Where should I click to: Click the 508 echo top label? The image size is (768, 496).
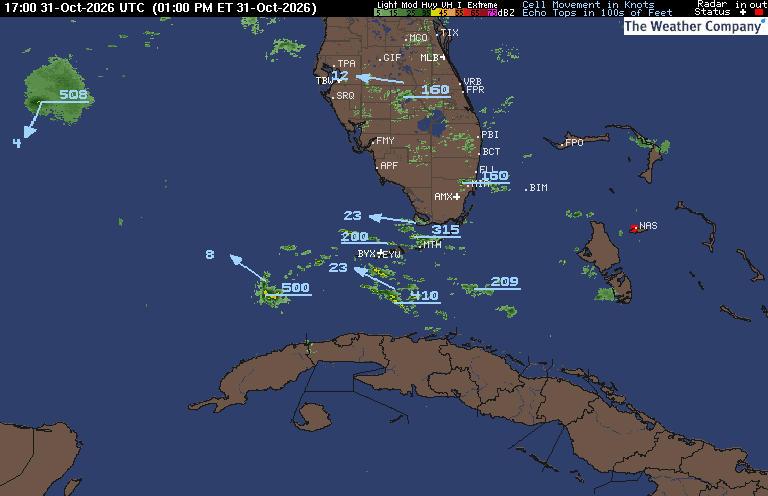click(73, 94)
